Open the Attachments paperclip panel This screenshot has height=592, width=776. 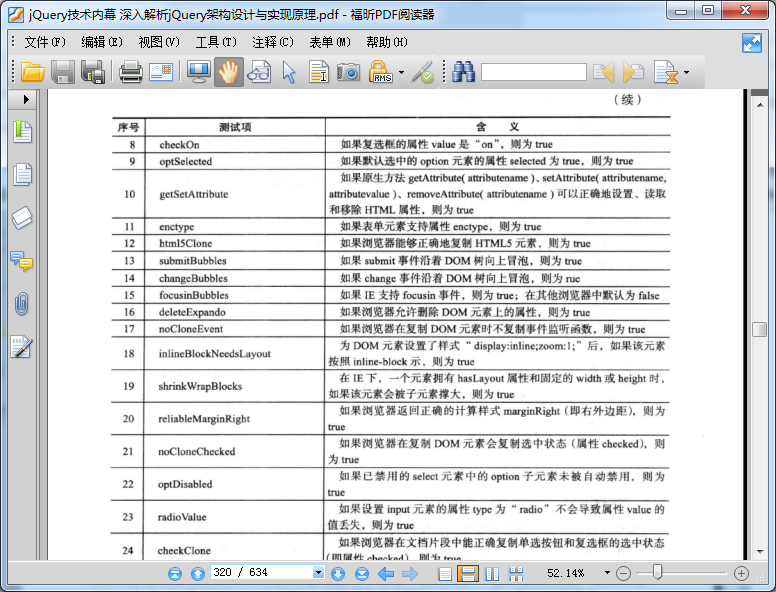click(22, 303)
